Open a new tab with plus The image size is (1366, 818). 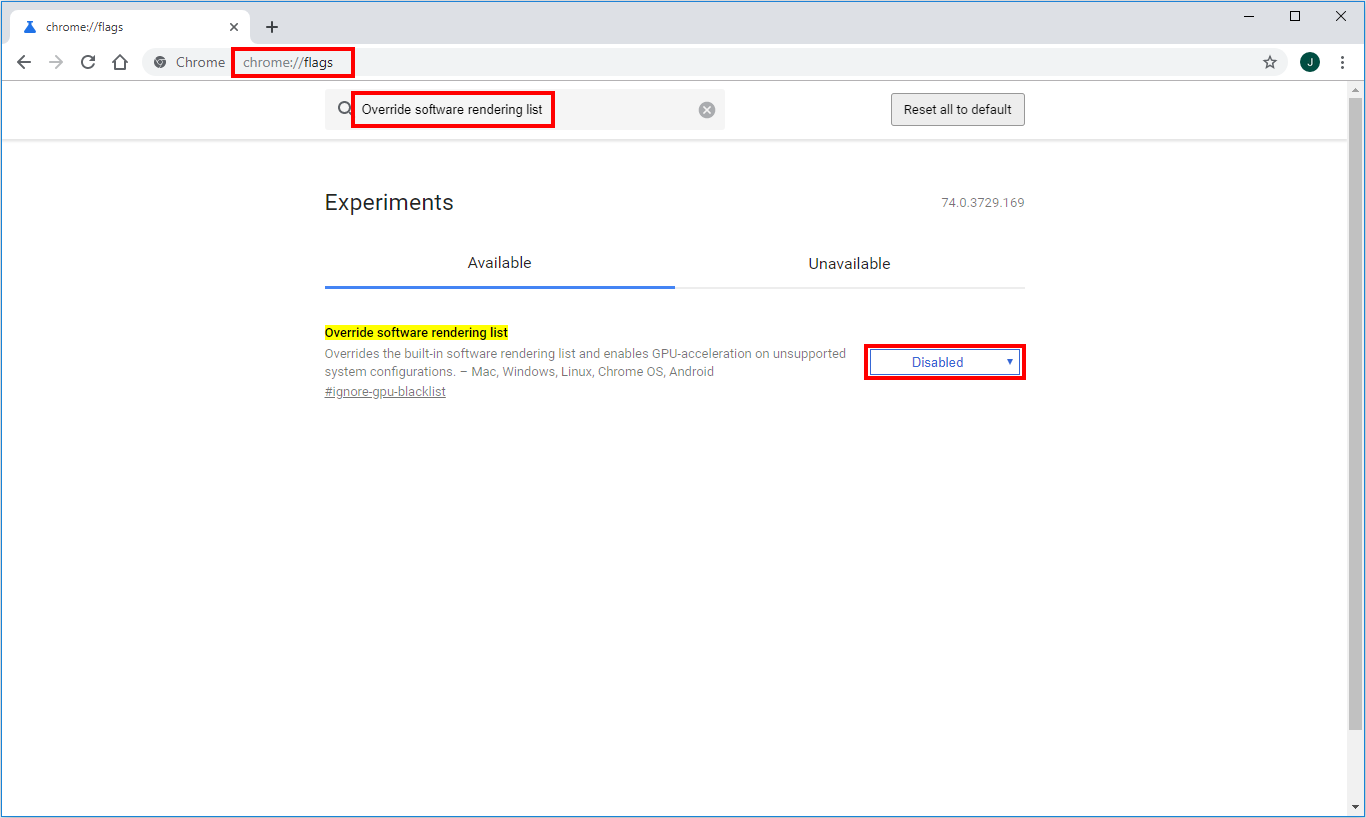(x=272, y=27)
